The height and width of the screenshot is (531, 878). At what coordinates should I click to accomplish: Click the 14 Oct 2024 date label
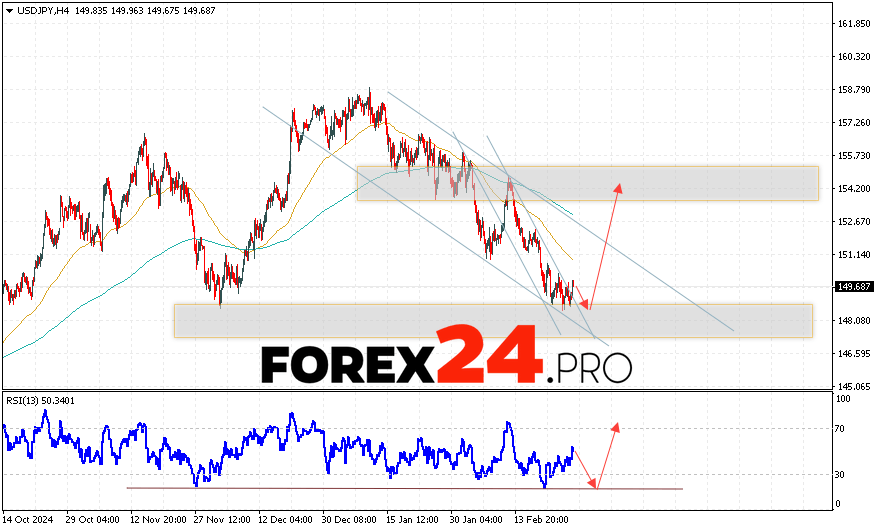tap(27, 520)
